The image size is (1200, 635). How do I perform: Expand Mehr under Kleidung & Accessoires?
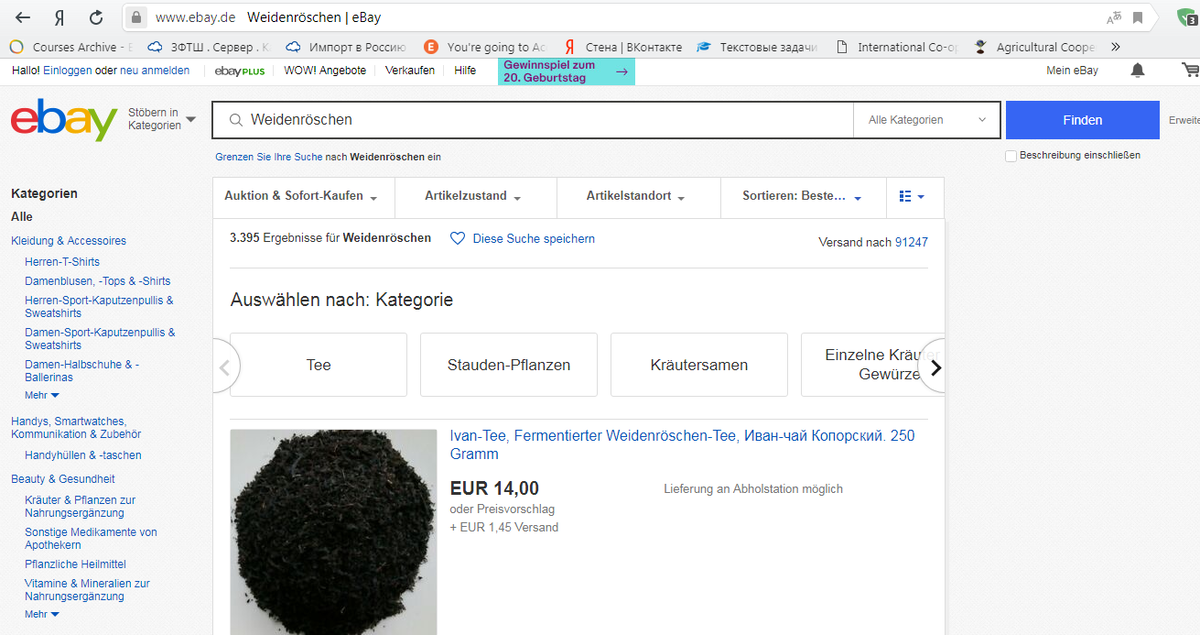(42, 396)
